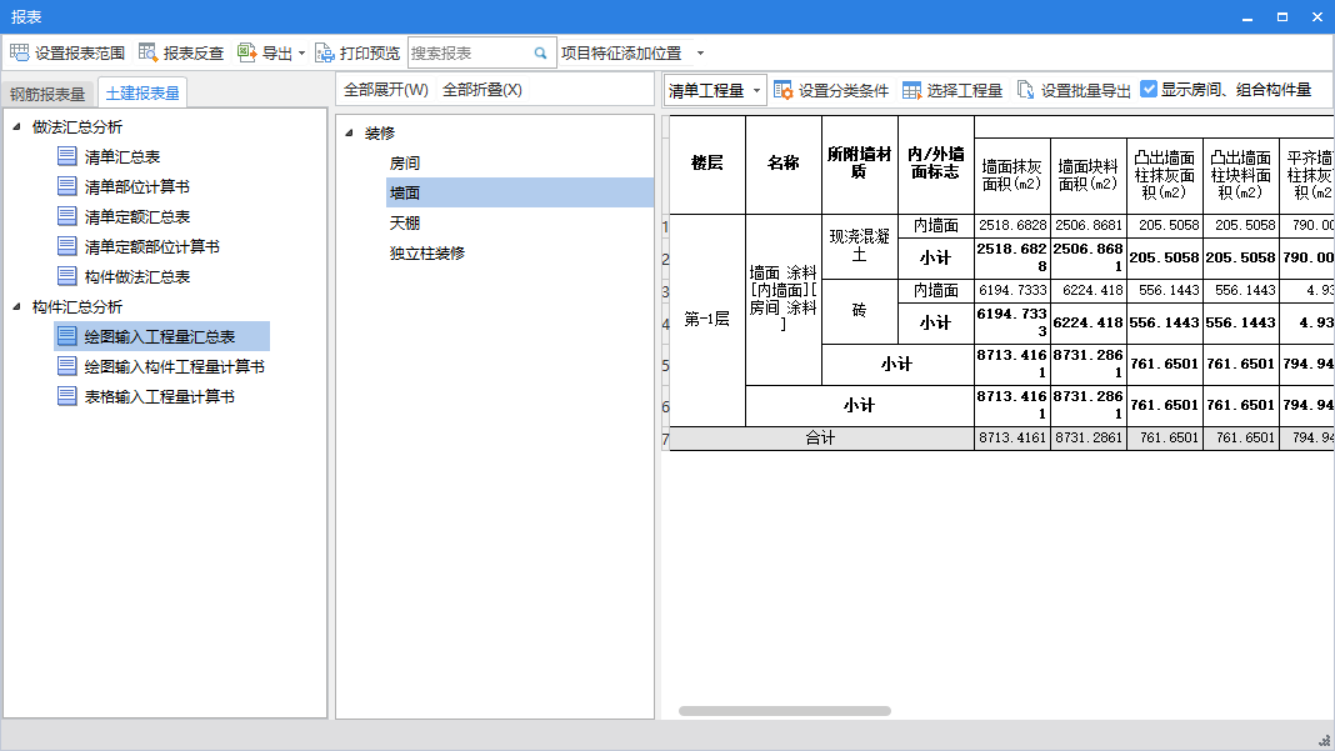
Task: Click the cell with value 2518.6828 in row 1
Action: click(x=1012, y=226)
